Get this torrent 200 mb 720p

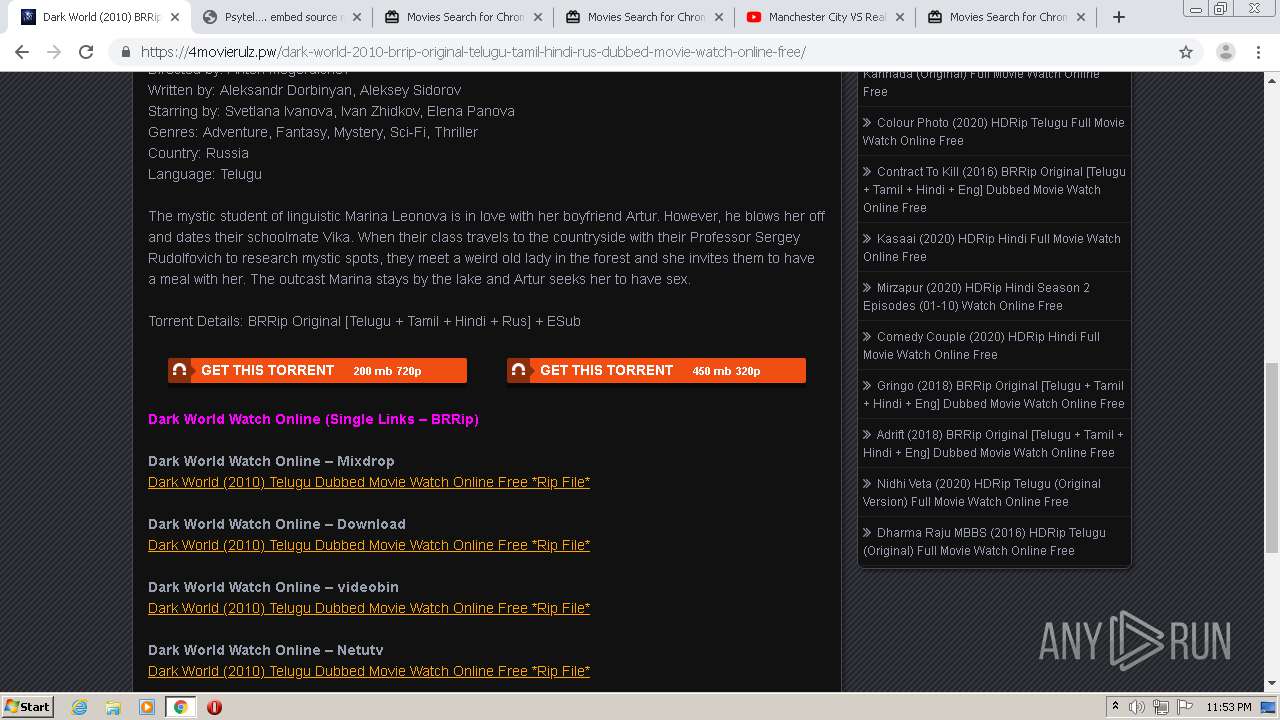317,370
